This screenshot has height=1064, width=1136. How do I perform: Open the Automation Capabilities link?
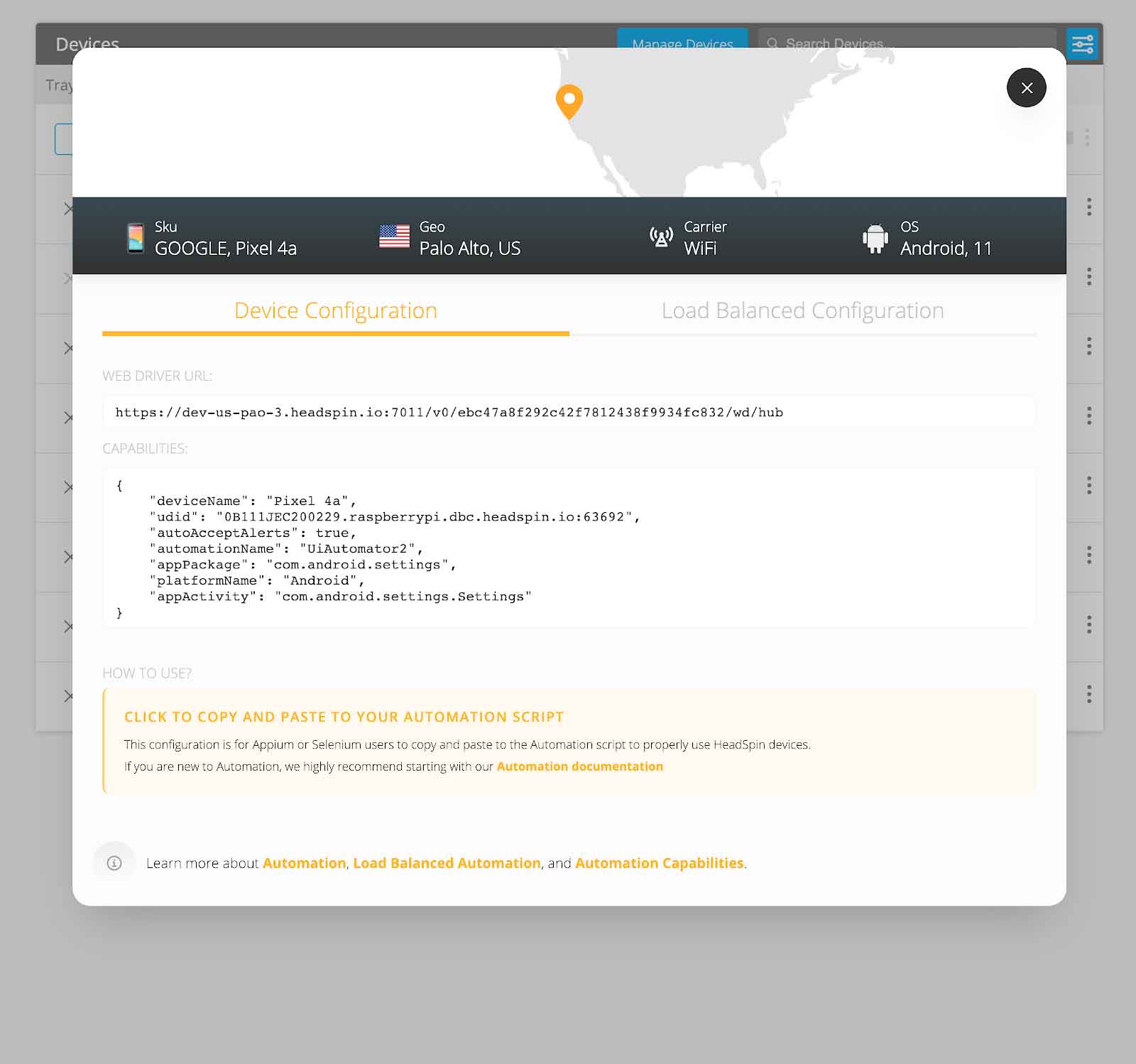point(659,863)
